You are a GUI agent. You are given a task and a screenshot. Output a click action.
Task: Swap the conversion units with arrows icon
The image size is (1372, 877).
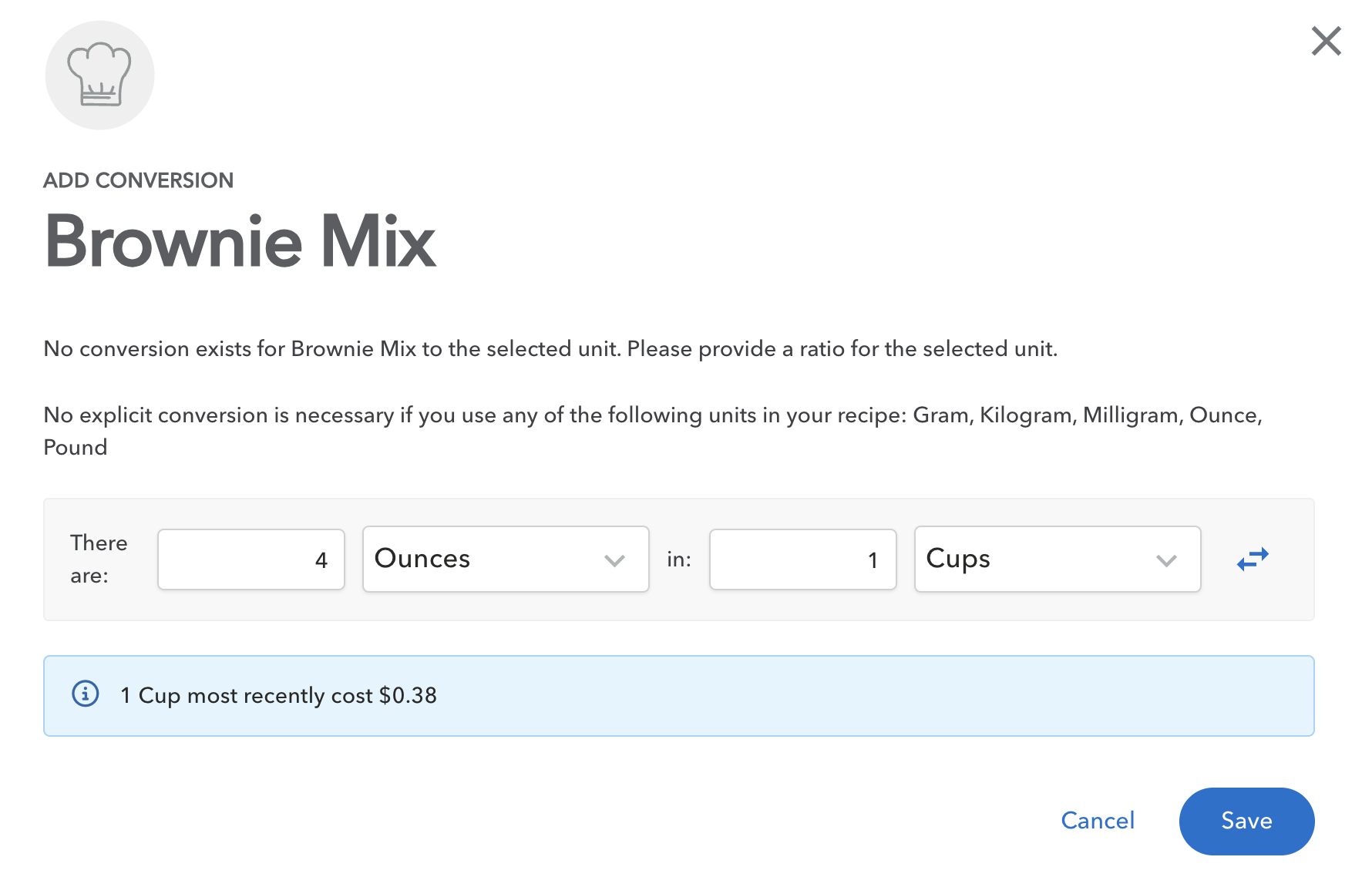click(x=1253, y=559)
